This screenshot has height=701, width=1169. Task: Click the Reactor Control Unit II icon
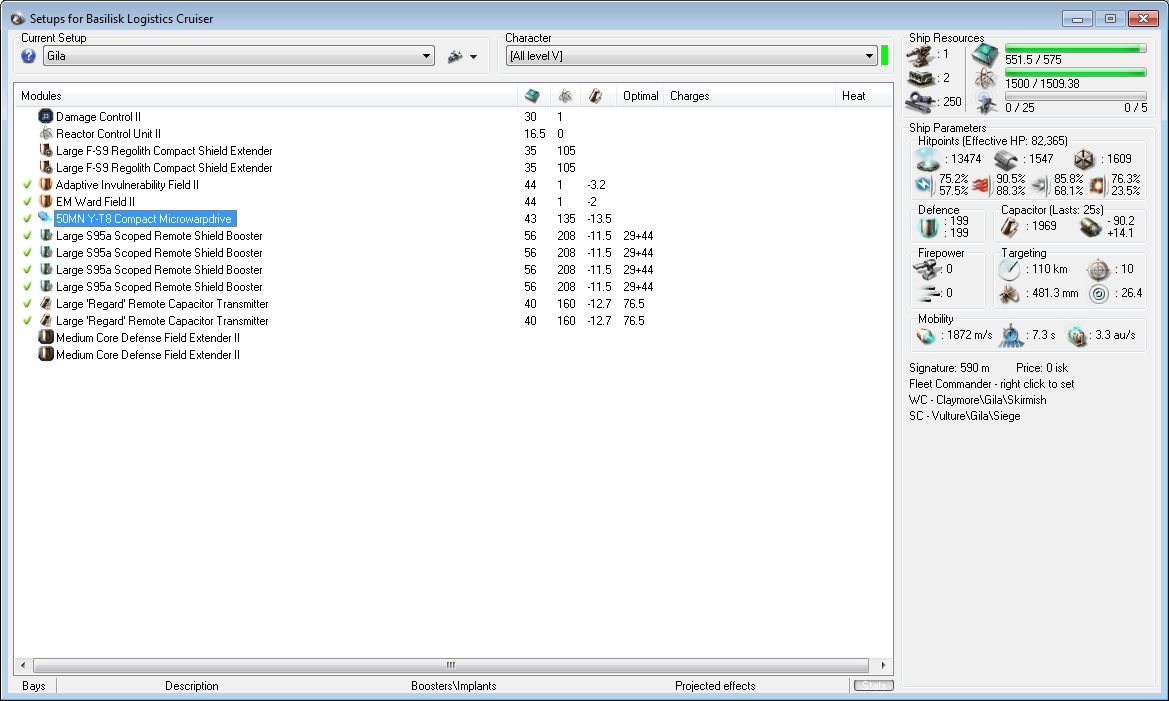click(45, 133)
